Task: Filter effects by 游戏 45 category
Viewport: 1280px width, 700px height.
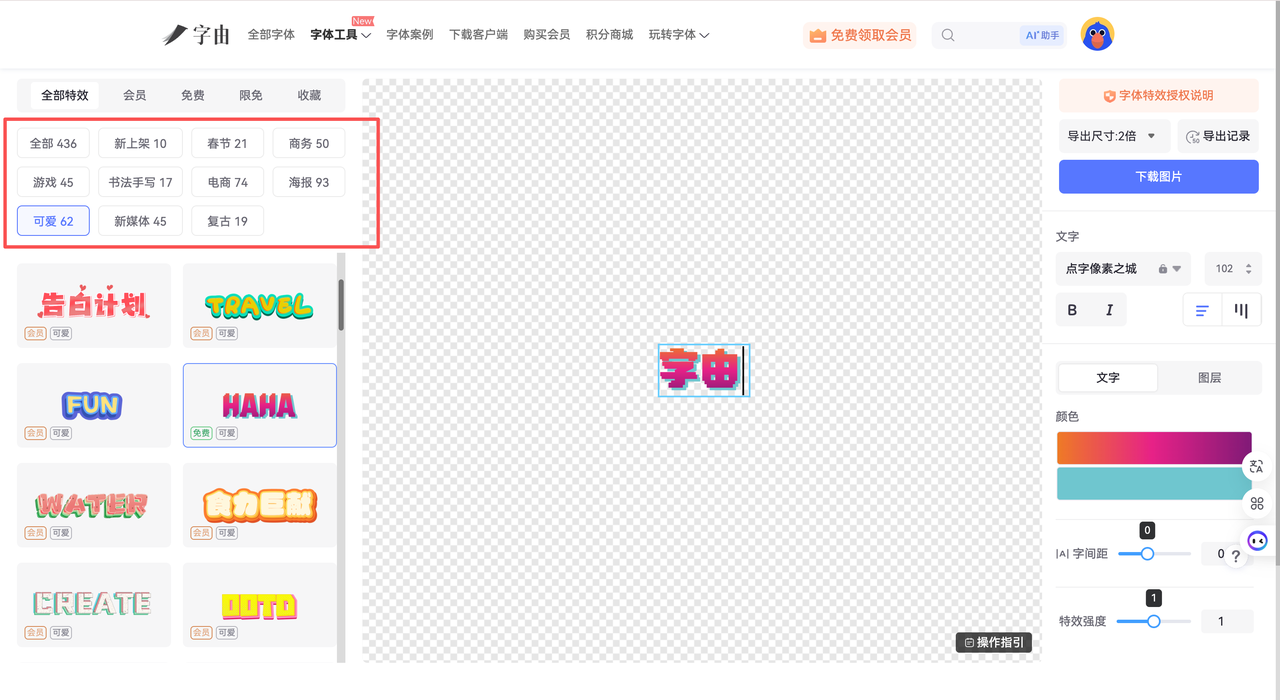Action: tap(53, 182)
